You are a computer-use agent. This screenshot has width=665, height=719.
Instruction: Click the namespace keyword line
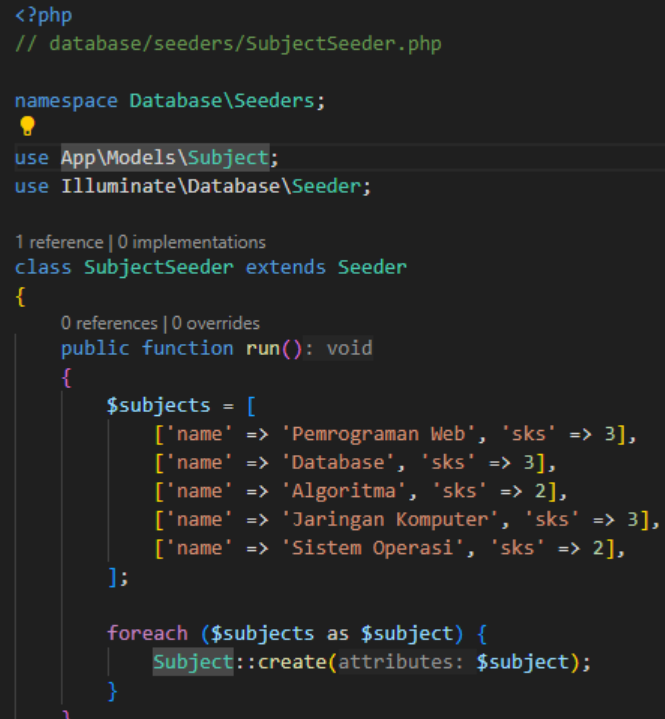pyautogui.click(x=66, y=101)
